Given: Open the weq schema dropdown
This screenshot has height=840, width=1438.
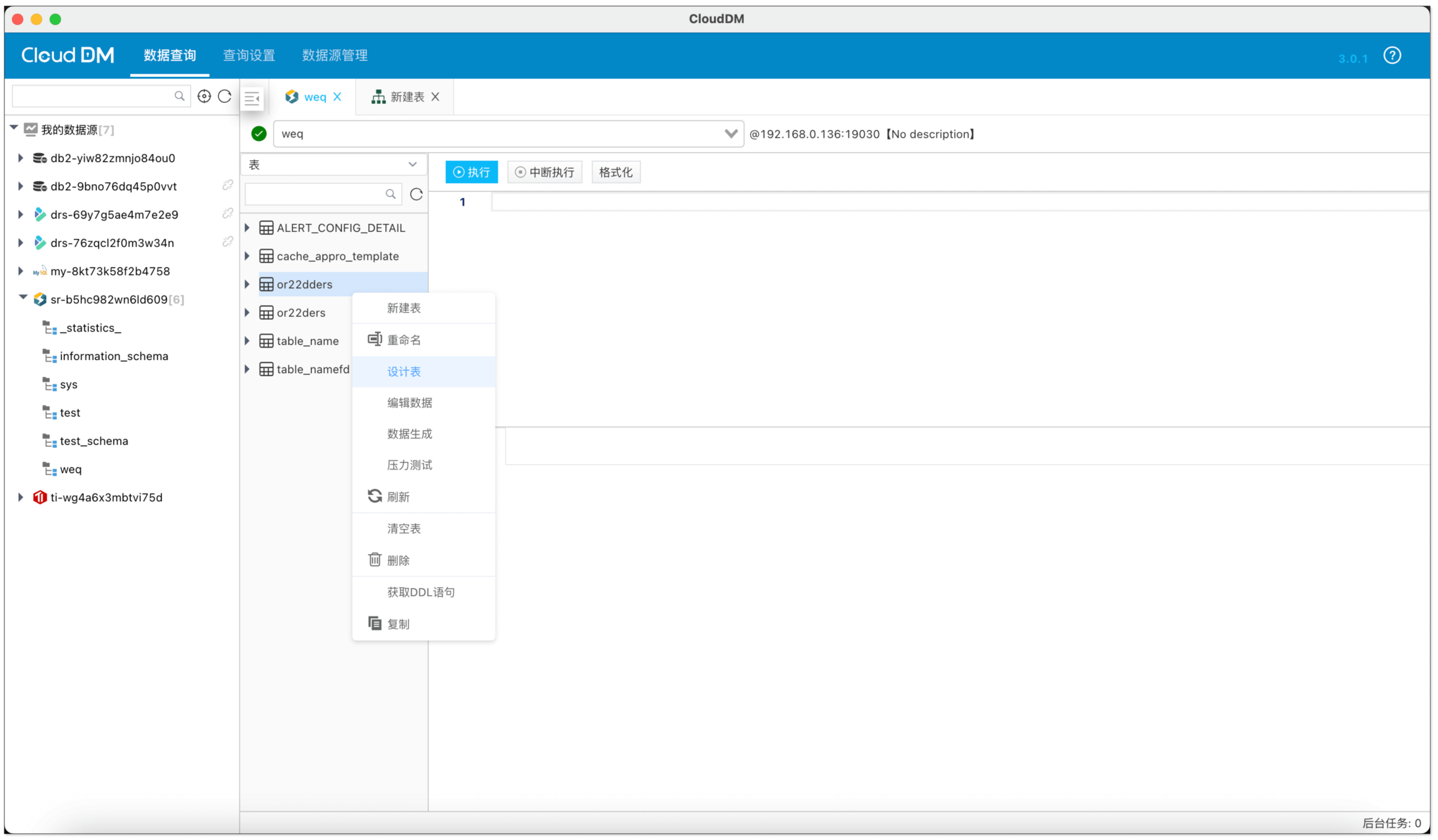Looking at the screenshot, I should click(730, 134).
